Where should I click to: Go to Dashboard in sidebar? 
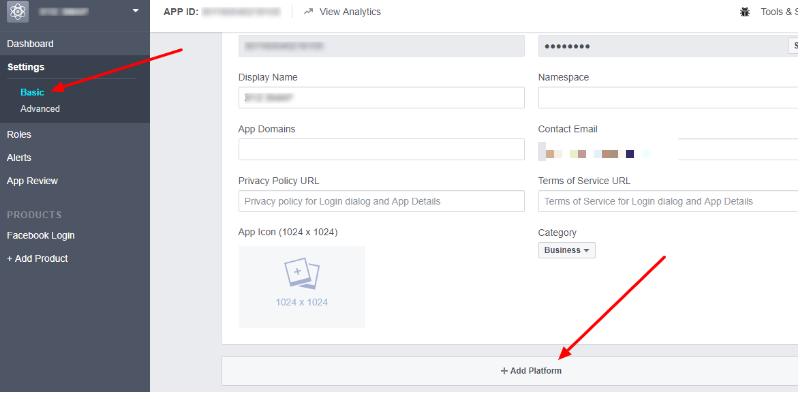coord(30,44)
